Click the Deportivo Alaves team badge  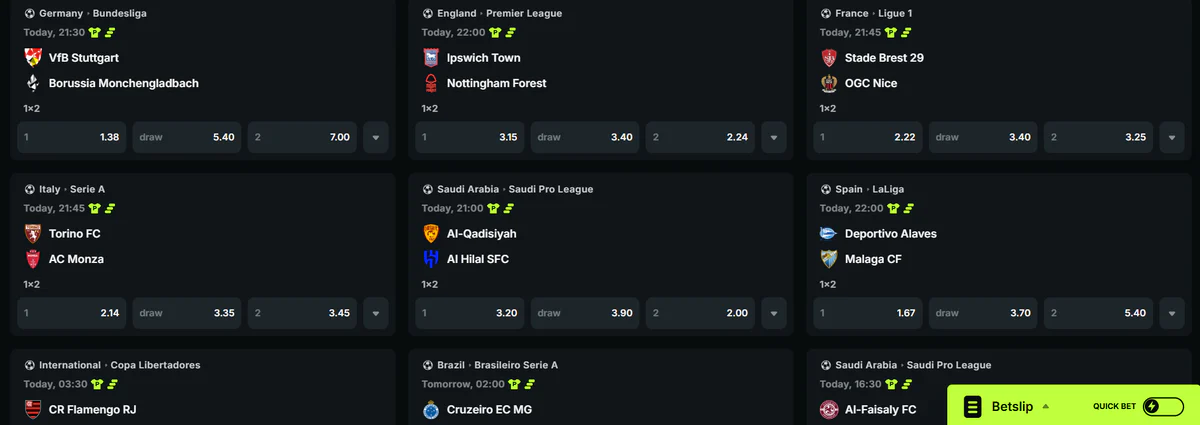click(x=828, y=233)
